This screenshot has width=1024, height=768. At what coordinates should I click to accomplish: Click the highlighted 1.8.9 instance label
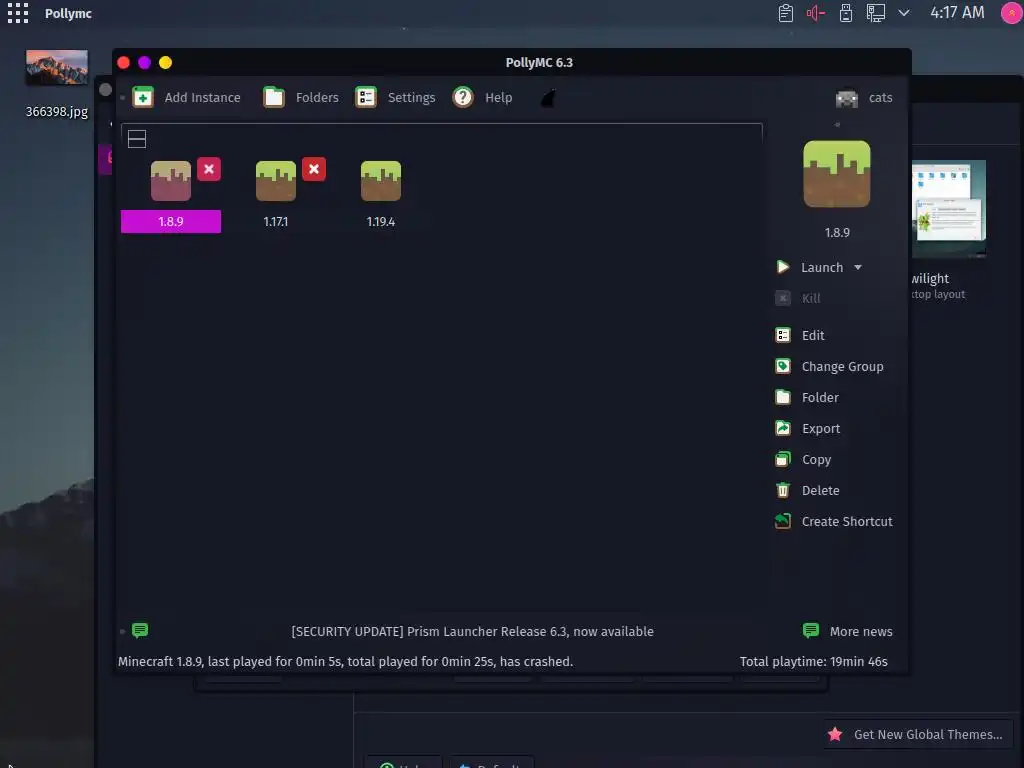171,221
